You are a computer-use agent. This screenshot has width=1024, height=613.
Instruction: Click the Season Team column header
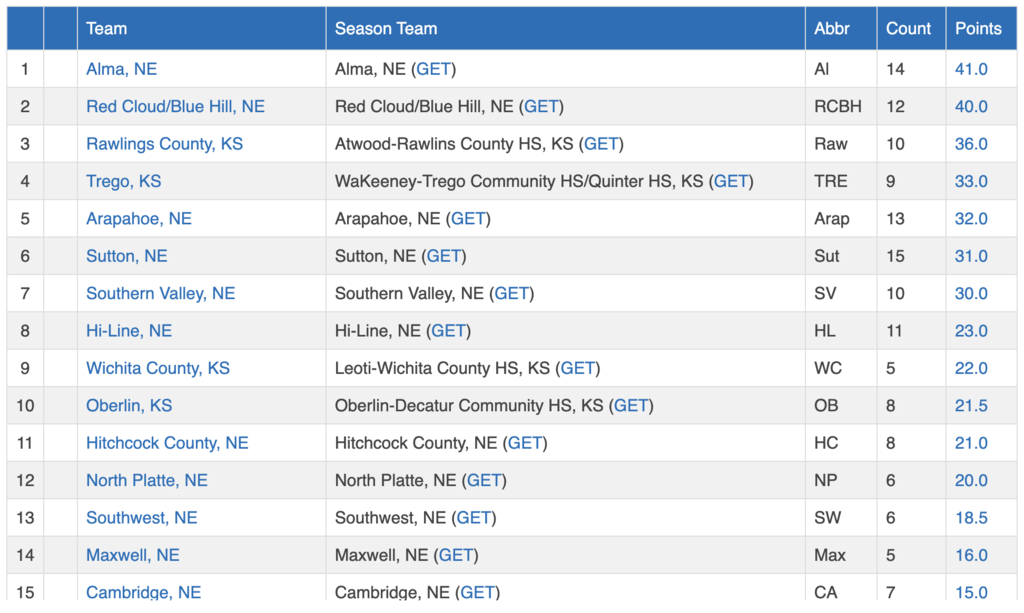click(x=386, y=29)
